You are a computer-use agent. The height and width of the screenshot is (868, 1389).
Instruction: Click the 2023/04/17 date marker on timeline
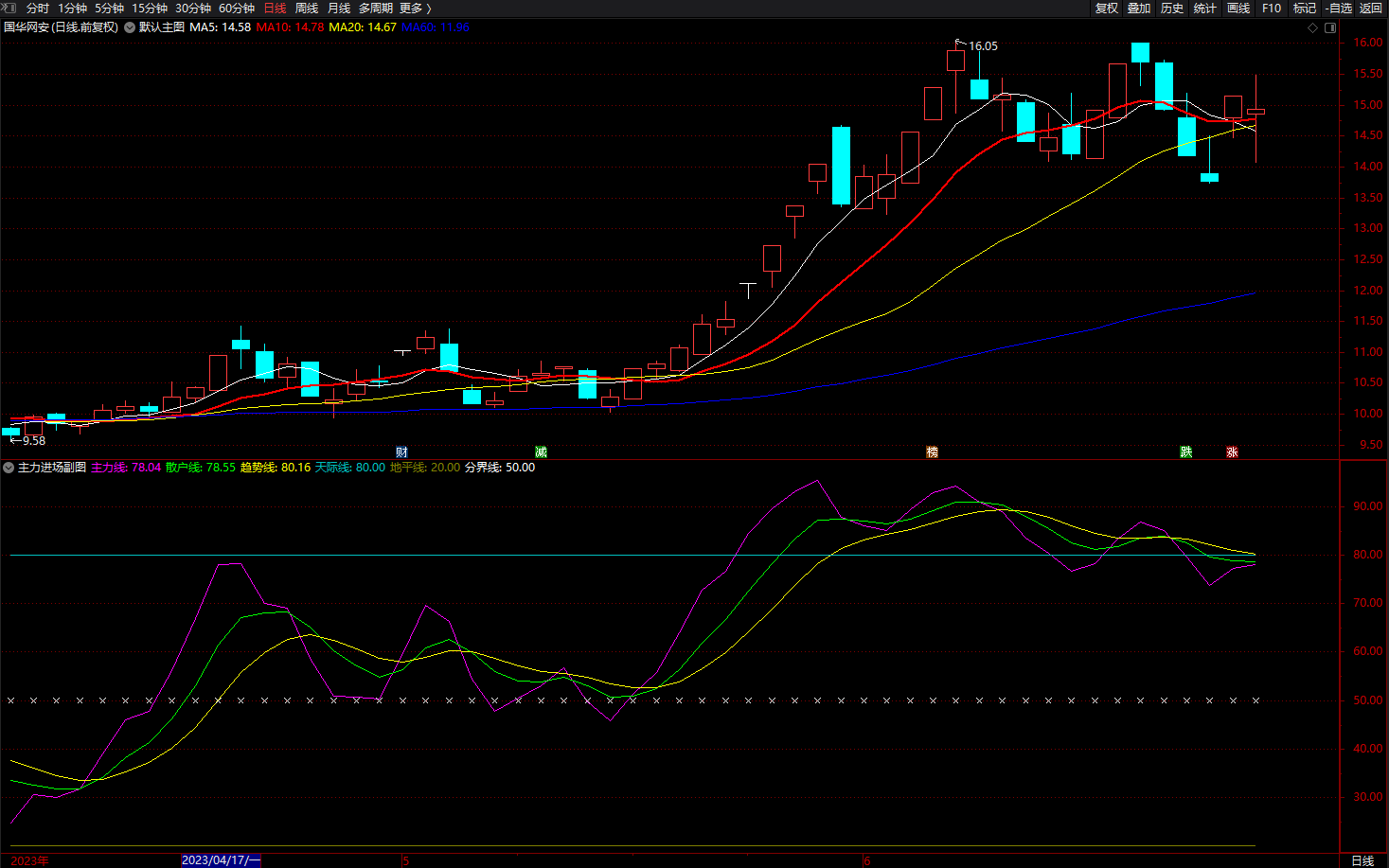tap(220, 860)
